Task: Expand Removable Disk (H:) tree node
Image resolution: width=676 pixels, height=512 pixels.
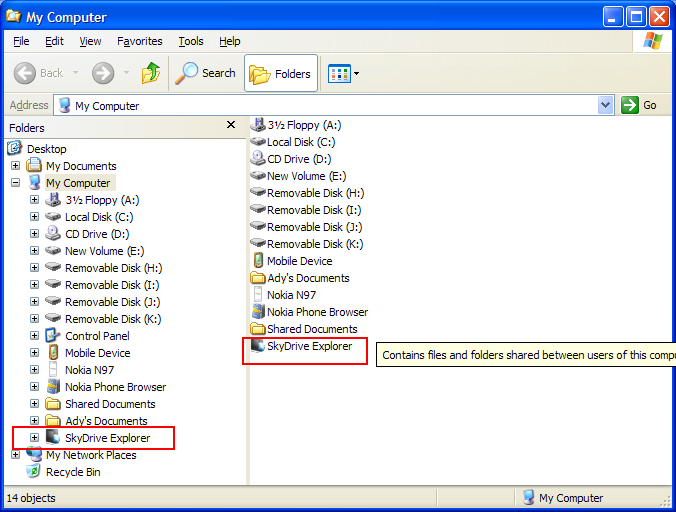Action: [x=34, y=268]
